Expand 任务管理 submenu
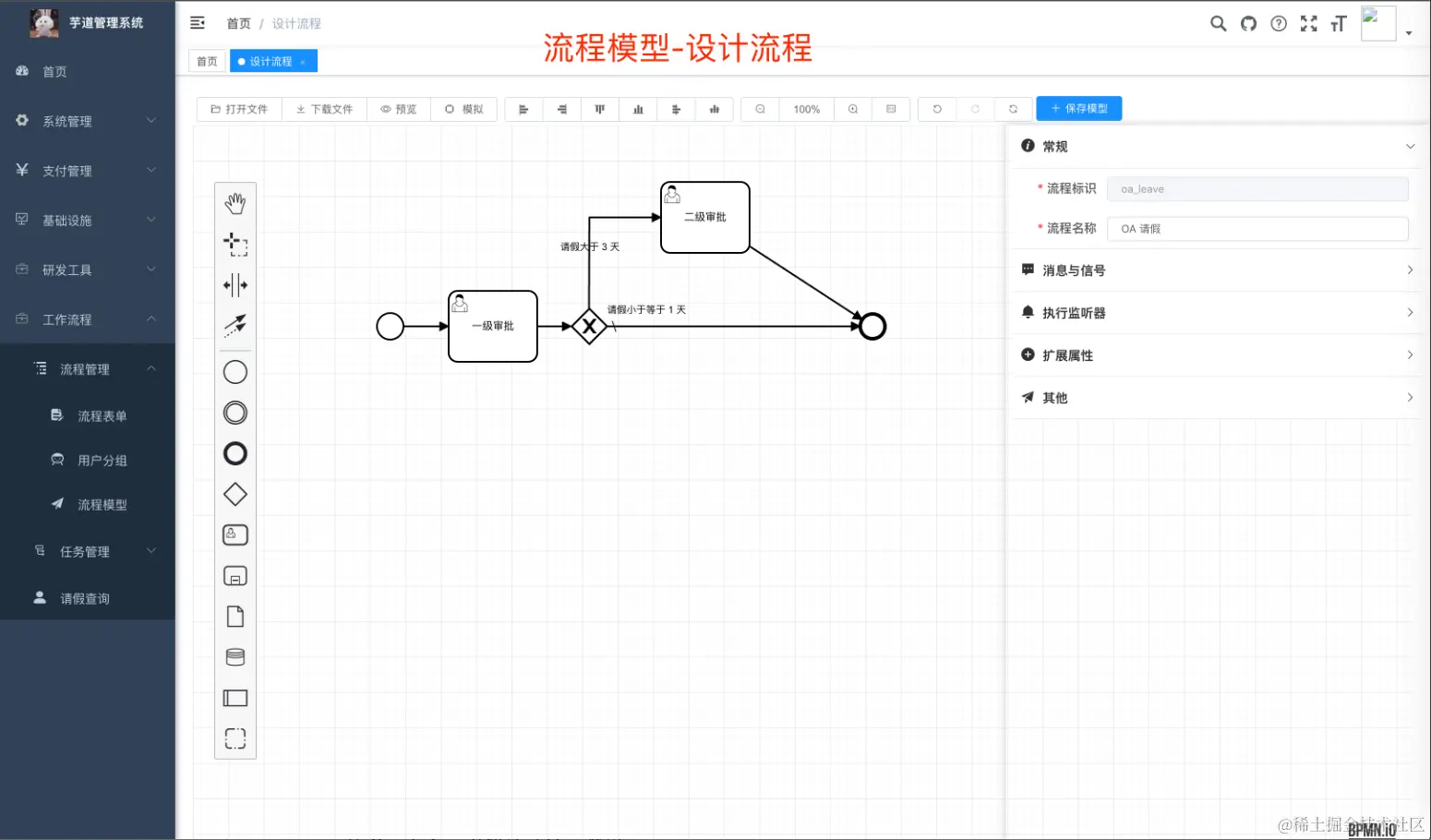 [88, 552]
